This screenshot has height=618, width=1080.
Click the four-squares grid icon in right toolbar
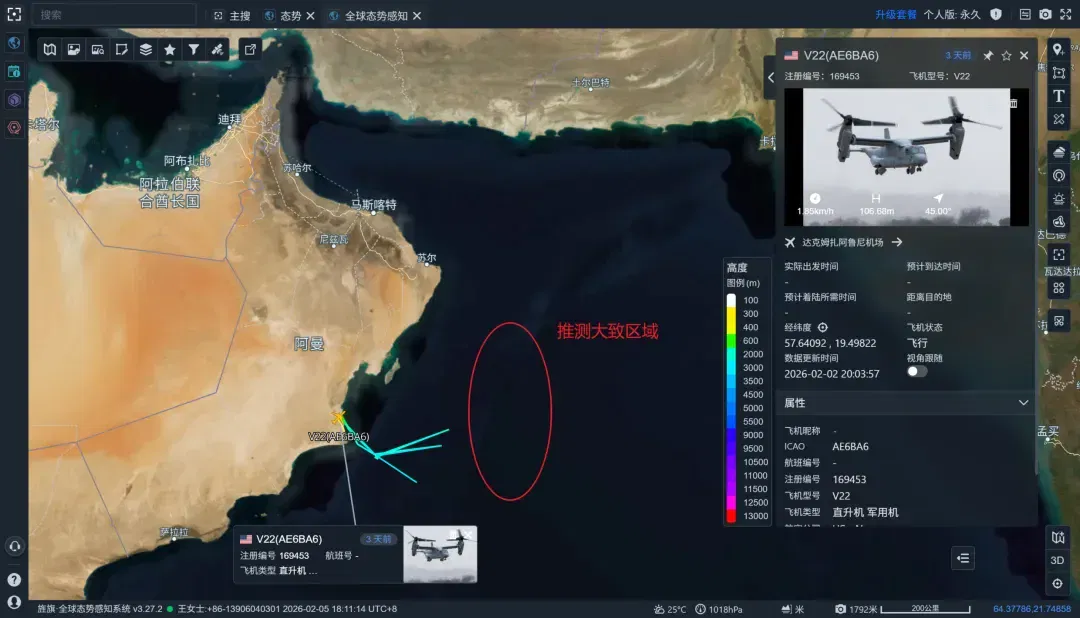coord(1059,288)
